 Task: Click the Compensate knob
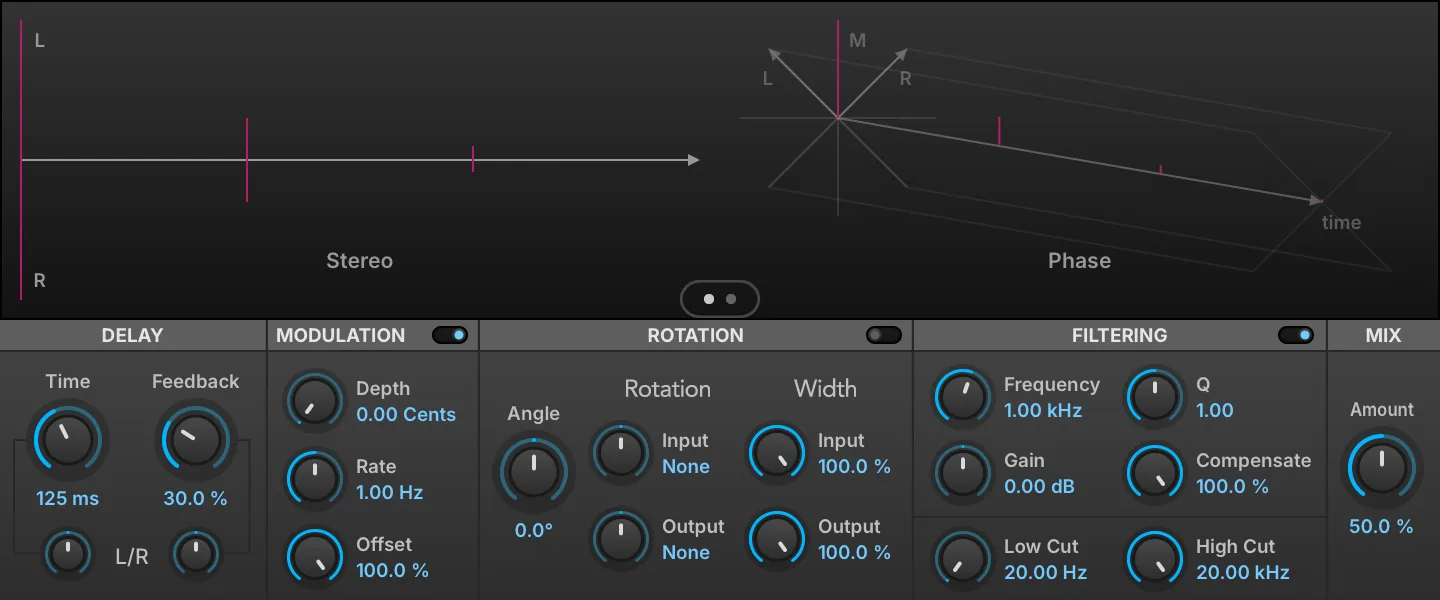pyautogui.click(x=1156, y=473)
